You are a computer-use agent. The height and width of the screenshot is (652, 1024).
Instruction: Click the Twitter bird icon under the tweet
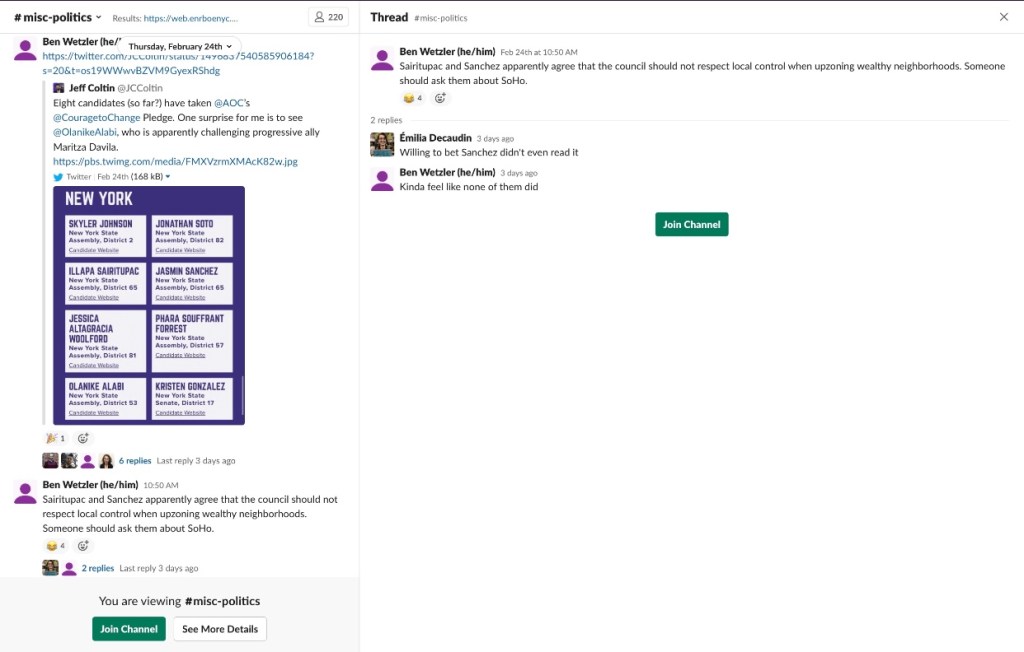pos(58,176)
